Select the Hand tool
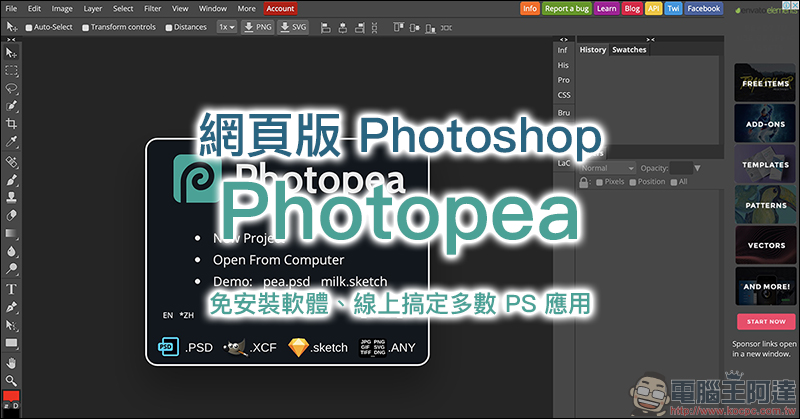800x419 pixels. tap(11, 362)
